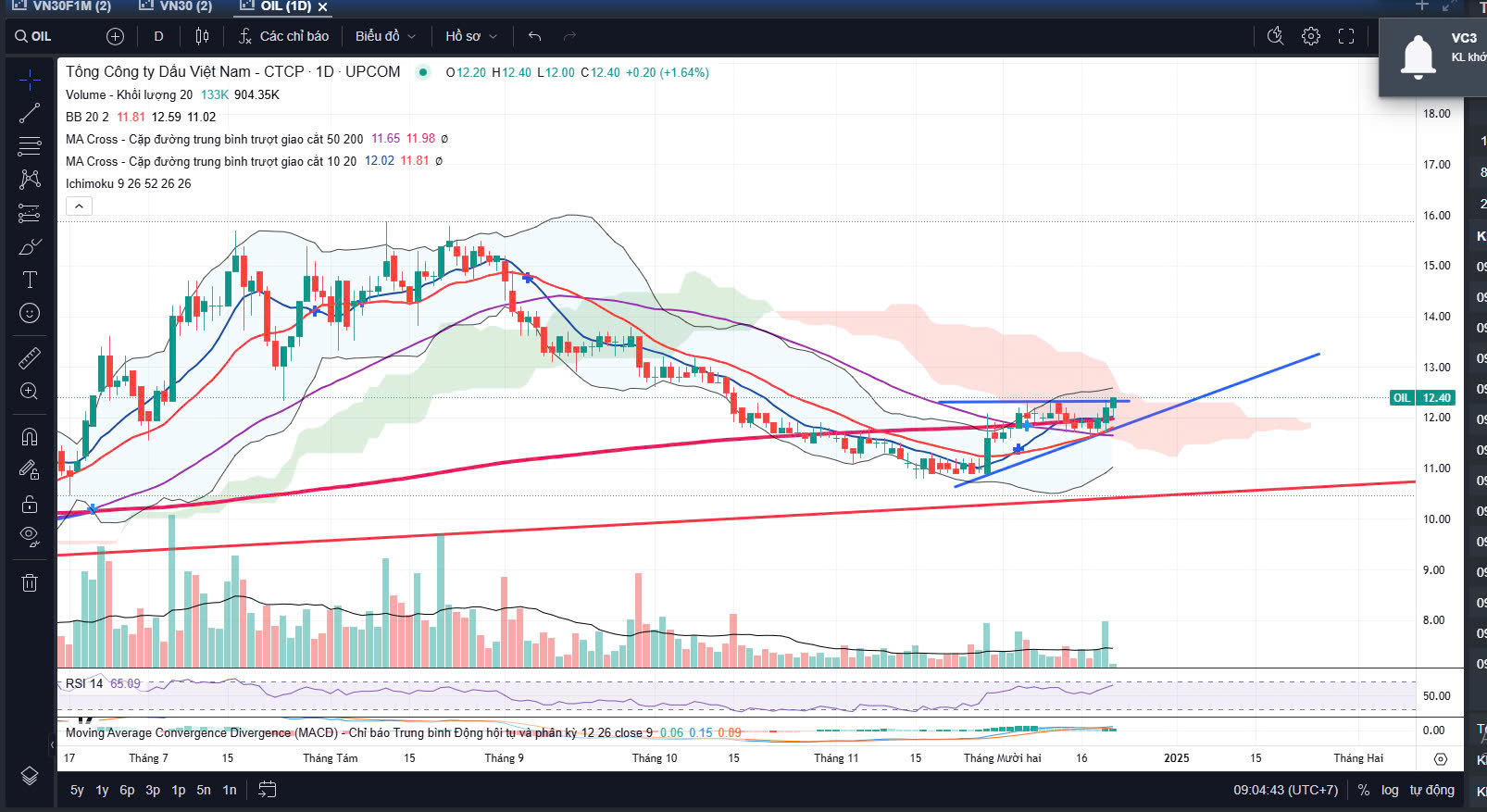The width and height of the screenshot is (1487, 812).
Task: Toggle log scale mode
Action: click(1390, 790)
